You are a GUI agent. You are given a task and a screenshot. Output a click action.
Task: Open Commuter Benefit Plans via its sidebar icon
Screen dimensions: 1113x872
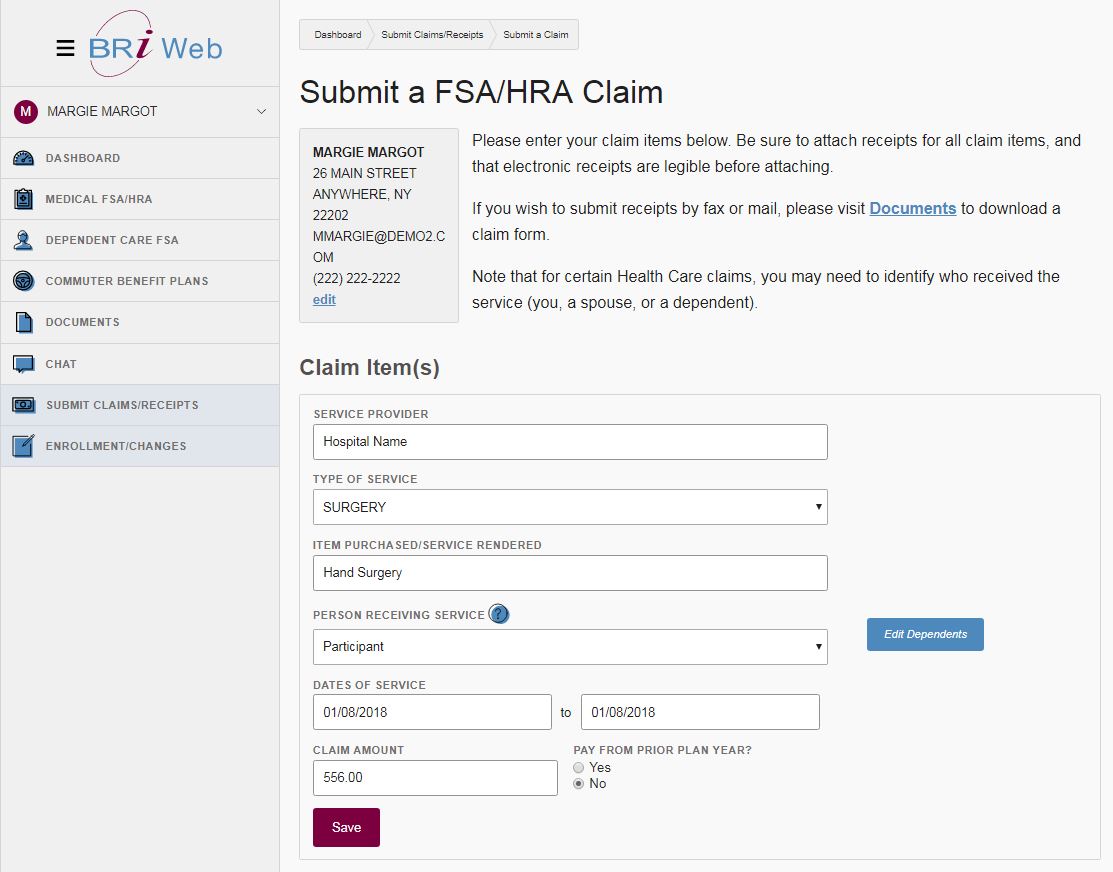tap(25, 280)
